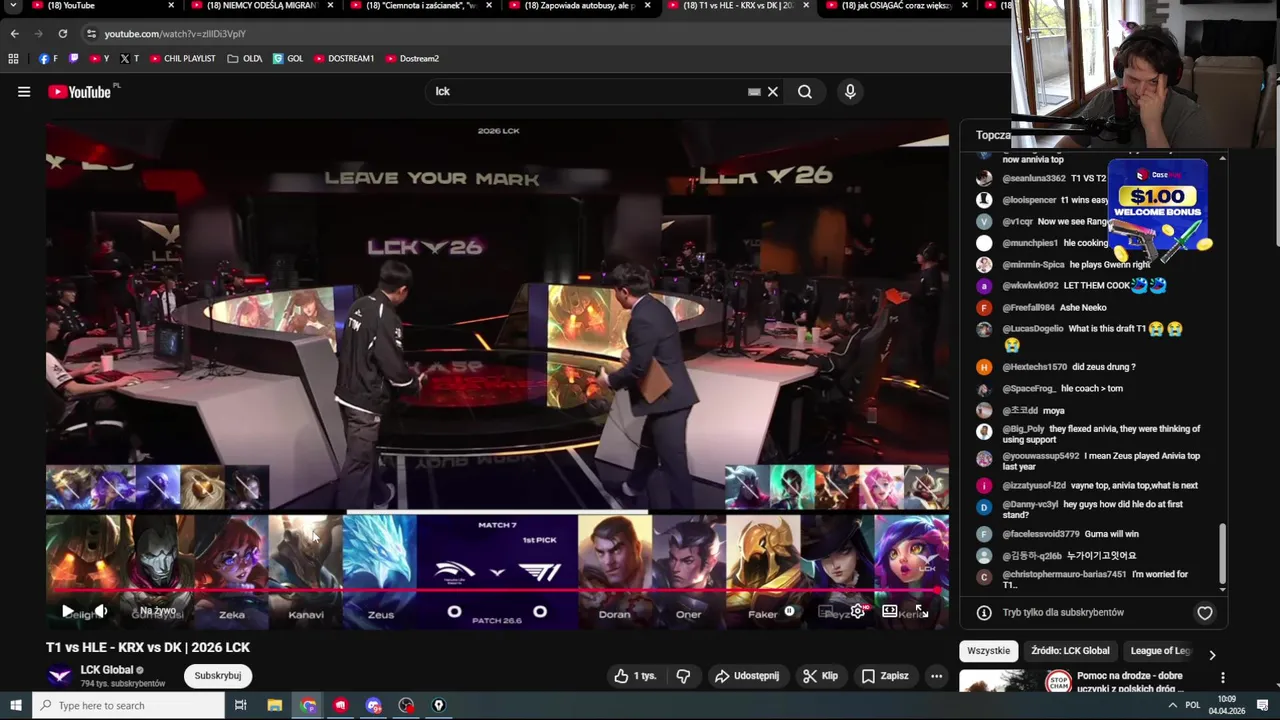Screen dimensions: 1280x720
Task: Dislike the video with thumbs-down
Action: pos(683,676)
